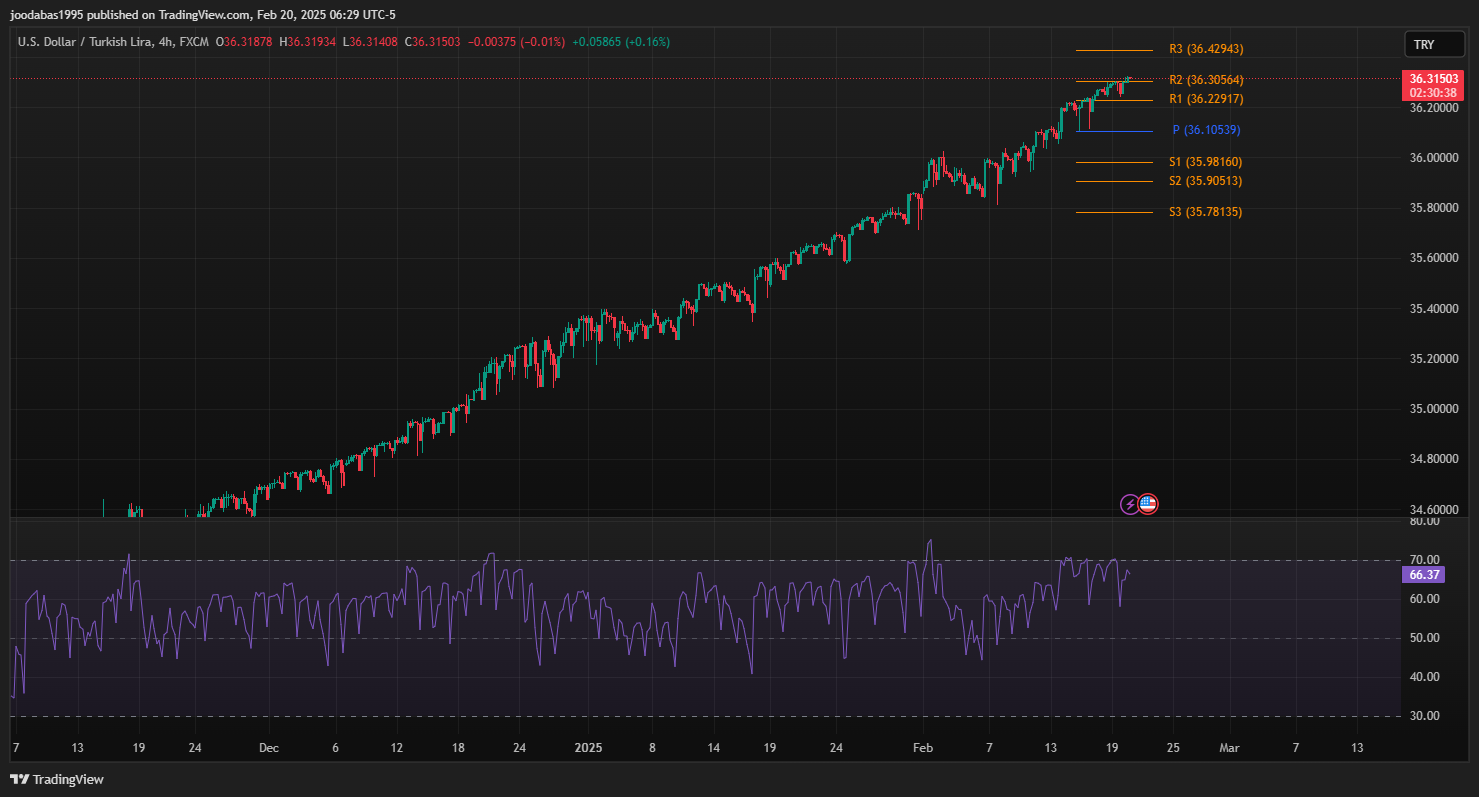Click the joodabas1995 publisher name
1479x797 pixels.
coord(47,15)
